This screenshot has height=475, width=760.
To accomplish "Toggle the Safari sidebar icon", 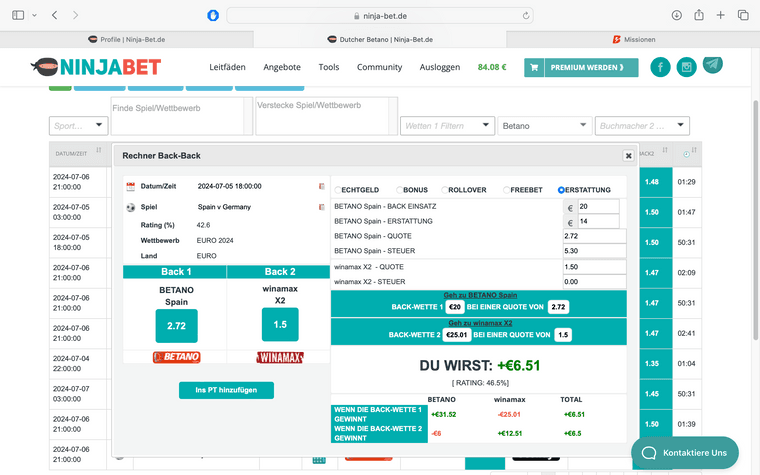I will tap(18, 15).
